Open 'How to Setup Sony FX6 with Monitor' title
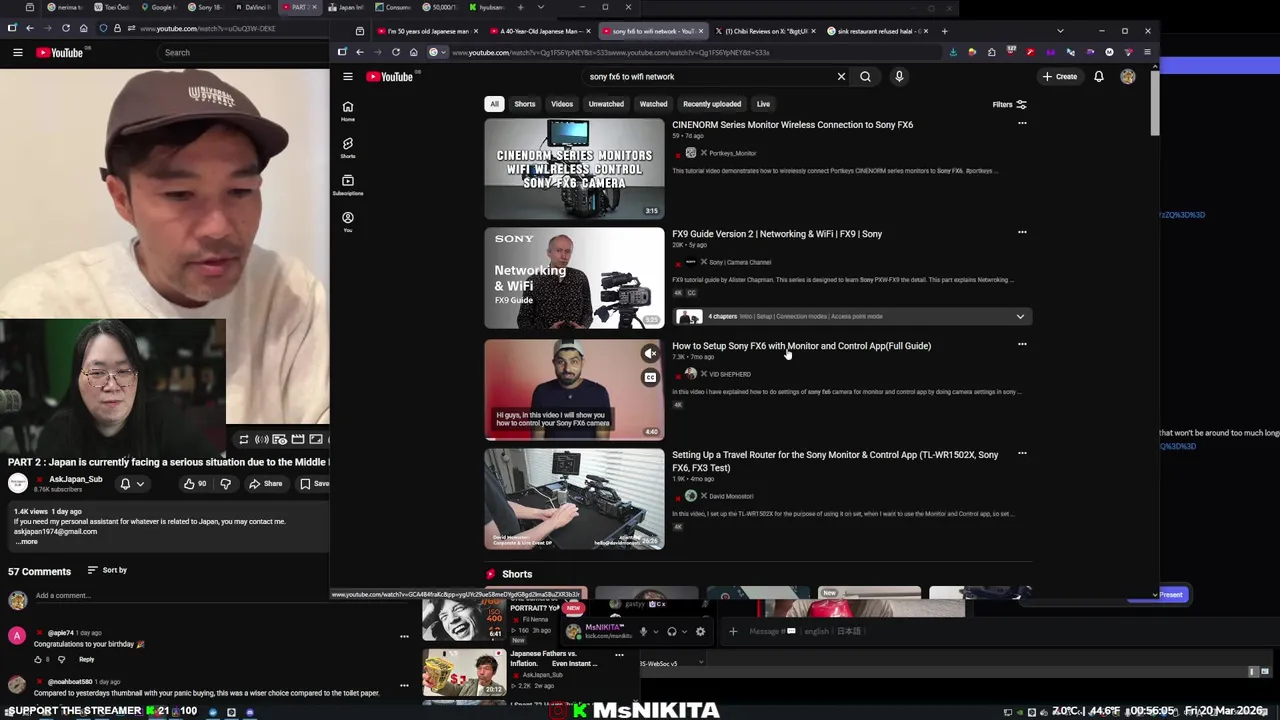The width and height of the screenshot is (1280, 720). pyautogui.click(x=801, y=346)
